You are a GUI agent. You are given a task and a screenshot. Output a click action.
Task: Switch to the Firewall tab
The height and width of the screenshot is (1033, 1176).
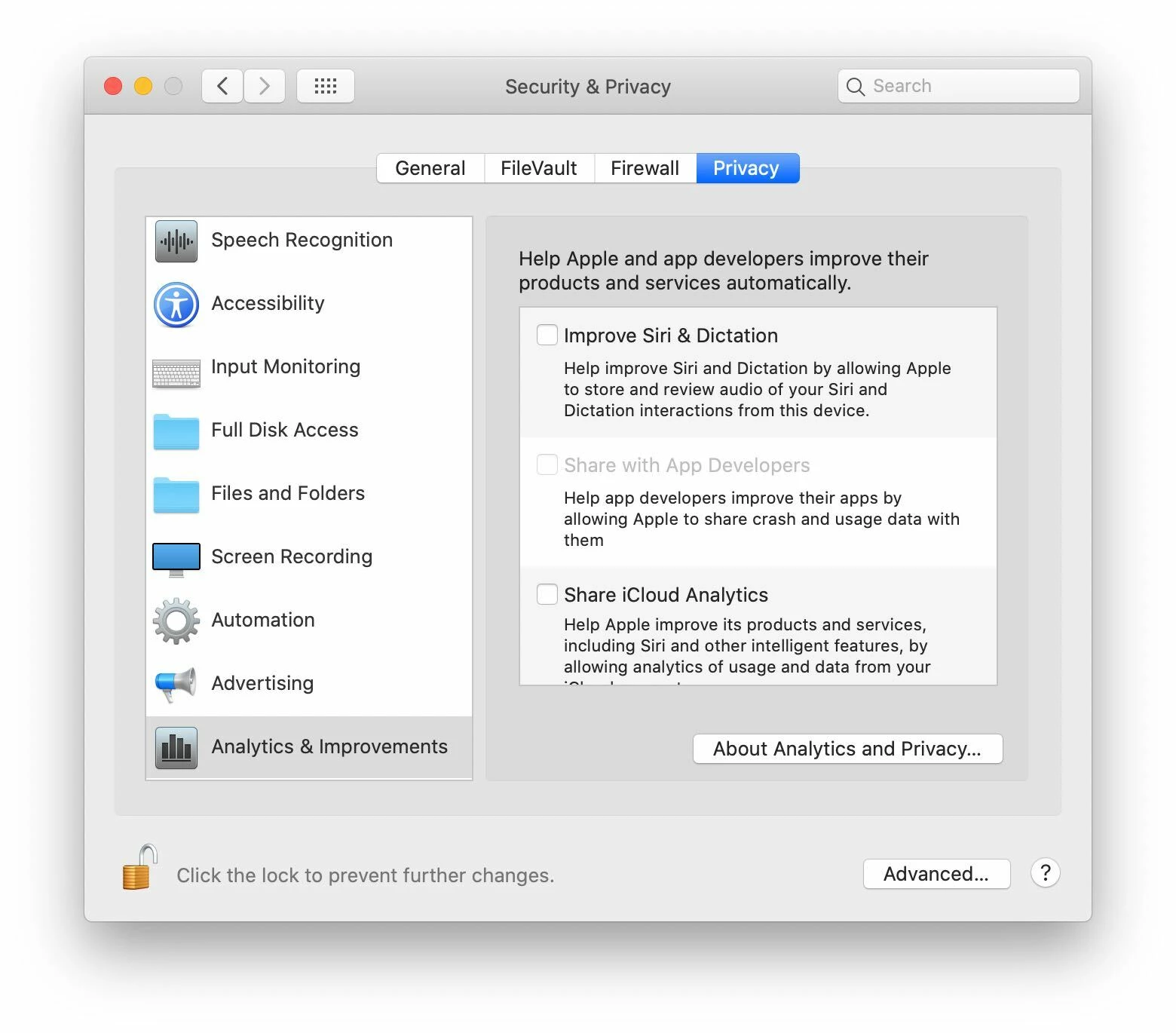(645, 168)
